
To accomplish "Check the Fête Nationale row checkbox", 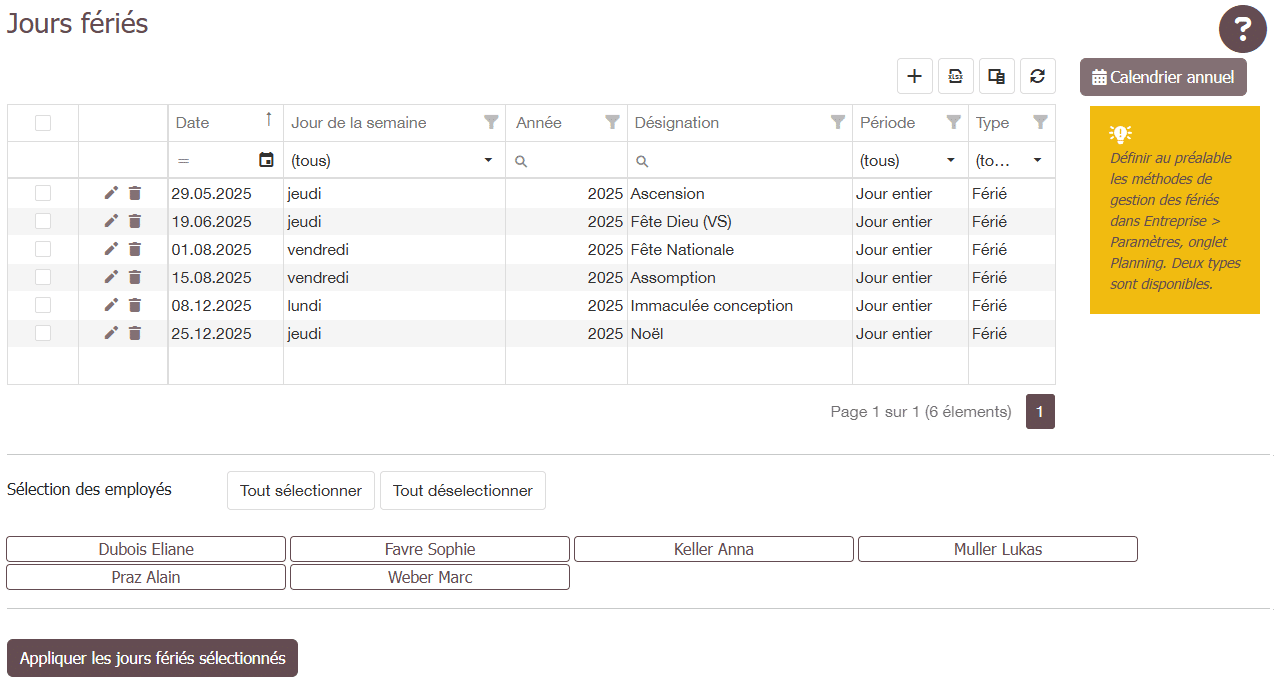I will [43, 249].
